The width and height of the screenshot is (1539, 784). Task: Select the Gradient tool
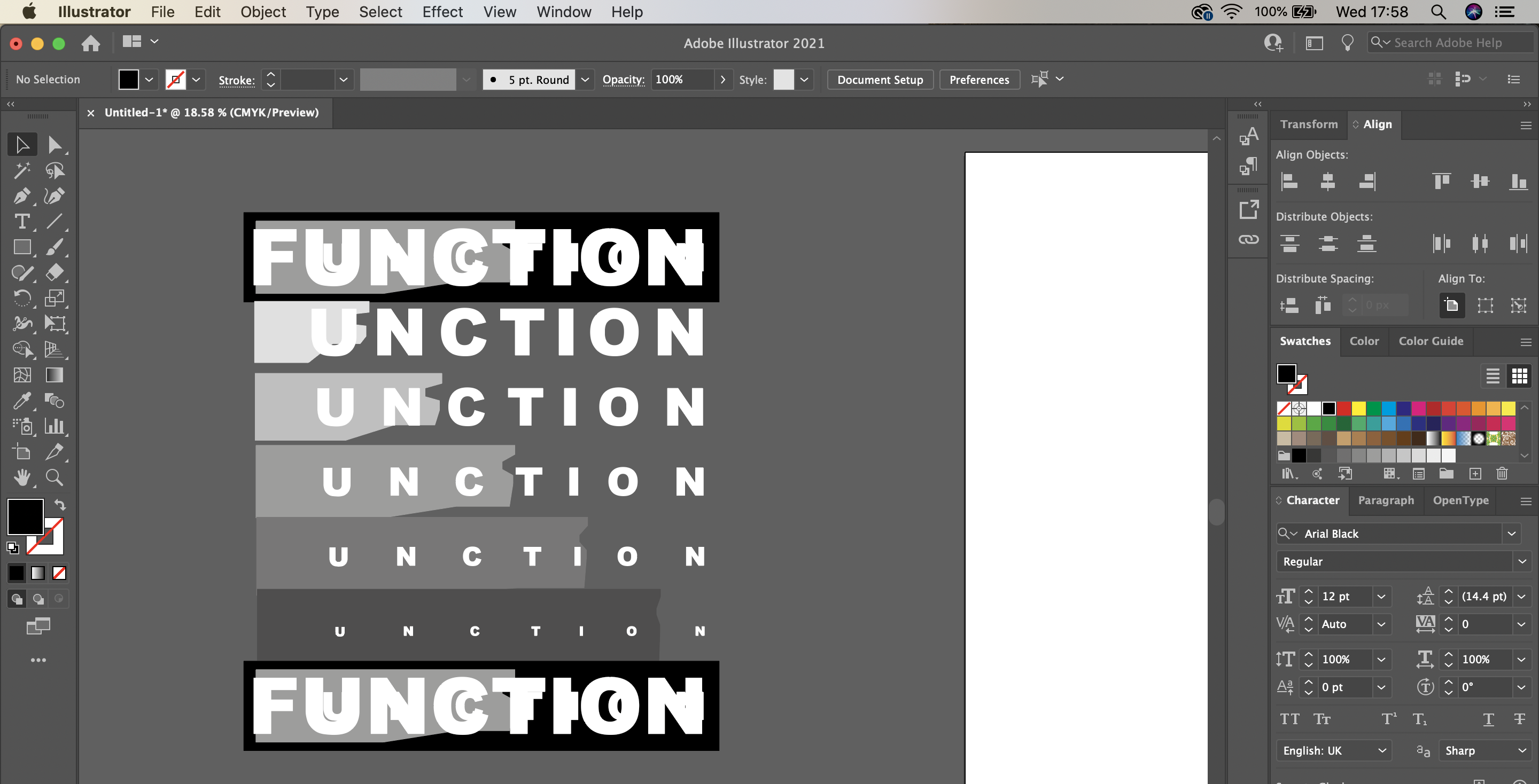pos(55,375)
